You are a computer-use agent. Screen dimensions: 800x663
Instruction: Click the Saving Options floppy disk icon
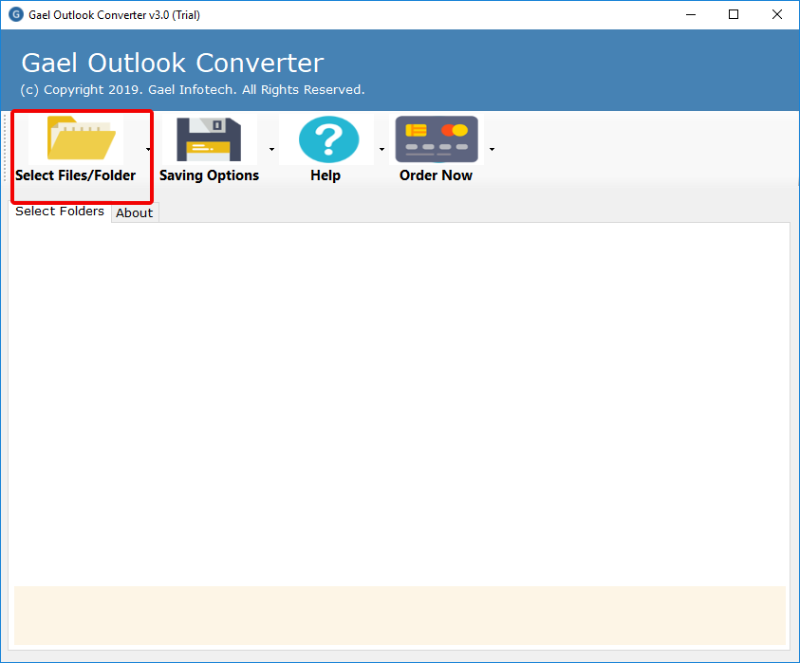(209, 139)
